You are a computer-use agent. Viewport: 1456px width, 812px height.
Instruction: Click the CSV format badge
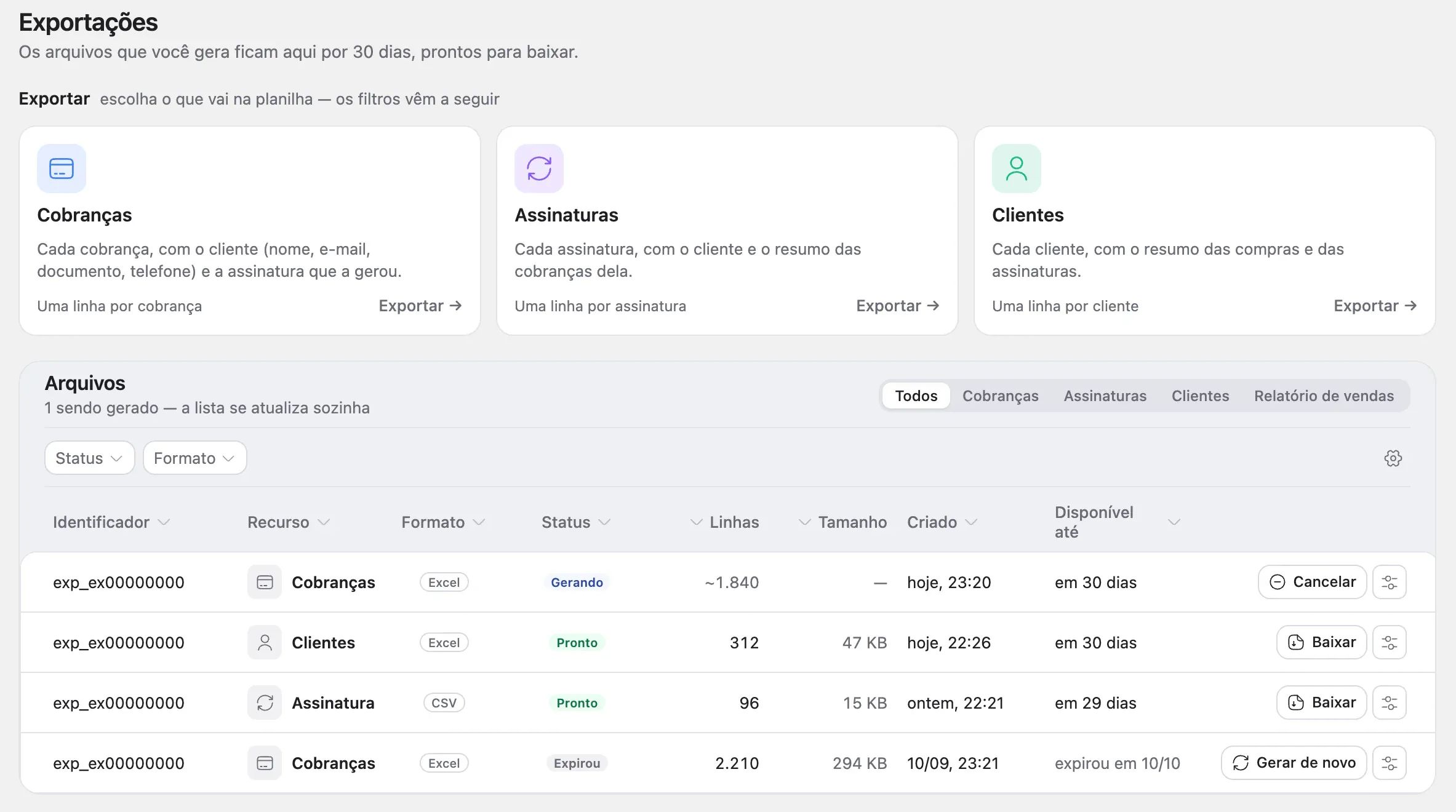coord(444,703)
